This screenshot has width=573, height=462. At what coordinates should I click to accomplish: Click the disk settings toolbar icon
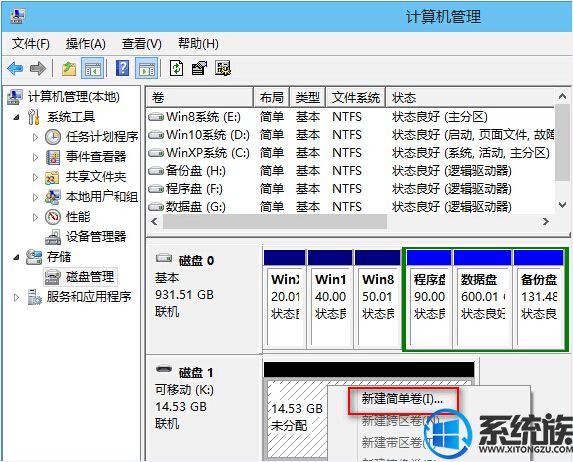(223, 68)
